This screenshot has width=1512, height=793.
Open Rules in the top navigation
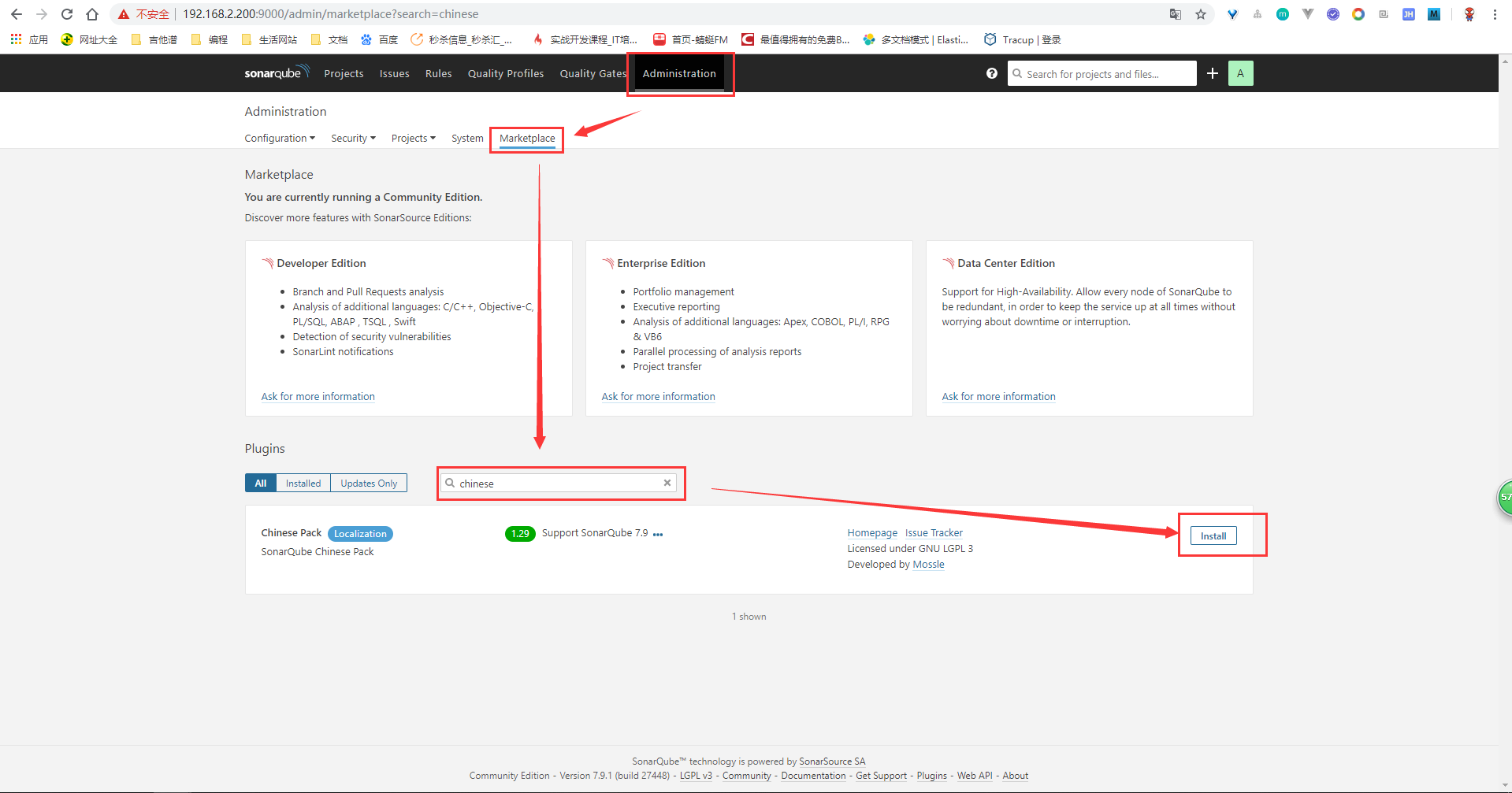click(438, 73)
